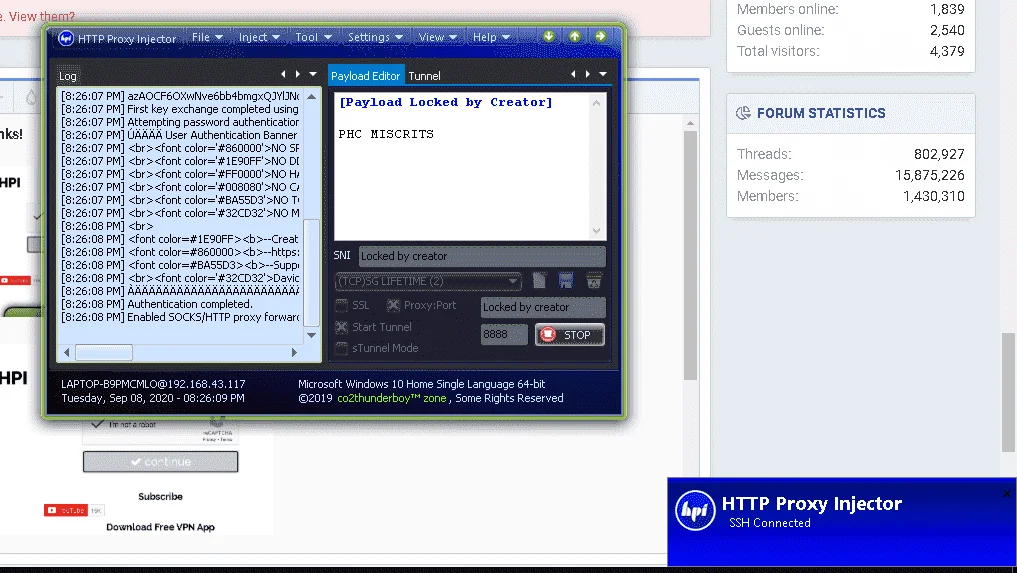Click the green up-arrow button in title bar
The width and height of the screenshot is (1017, 573).
[x=575, y=36]
